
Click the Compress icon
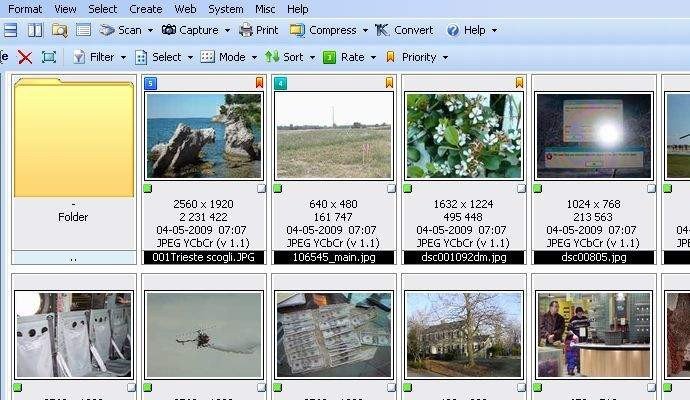pyautogui.click(x=297, y=30)
